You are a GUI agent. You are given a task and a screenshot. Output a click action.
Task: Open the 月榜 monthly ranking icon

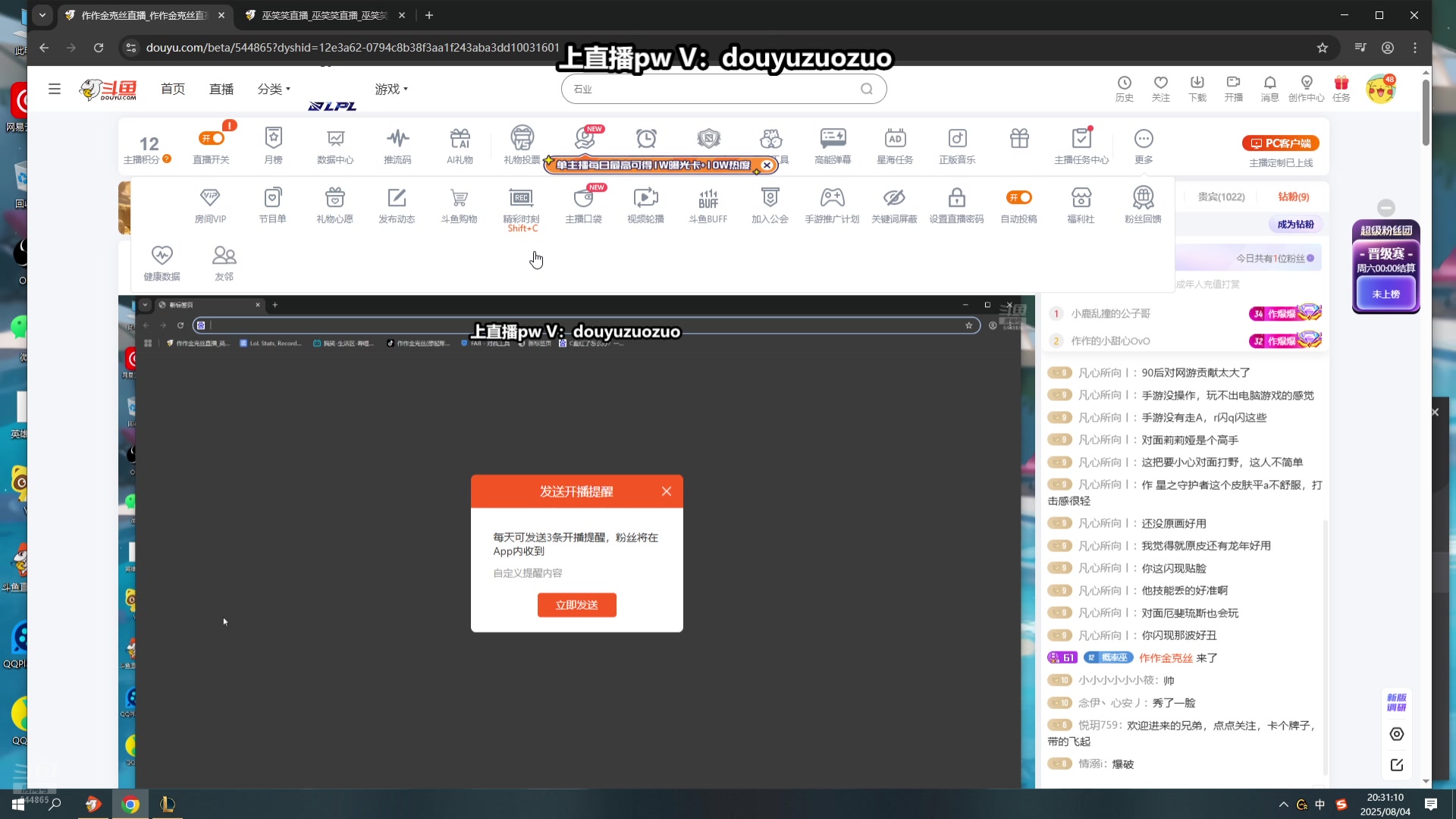[x=273, y=146]
